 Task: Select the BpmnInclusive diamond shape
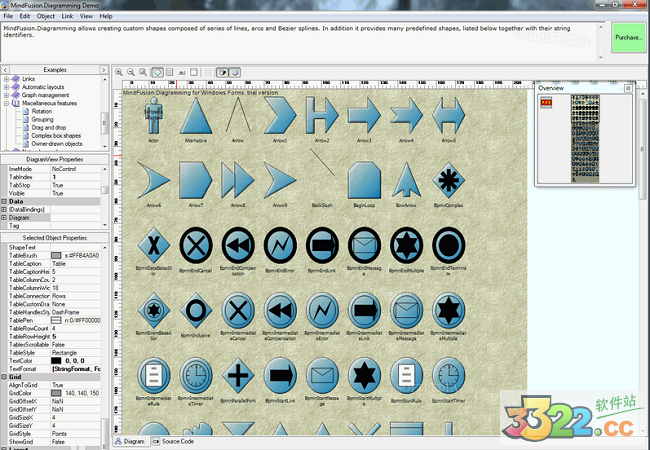click(x=196, y=310)
